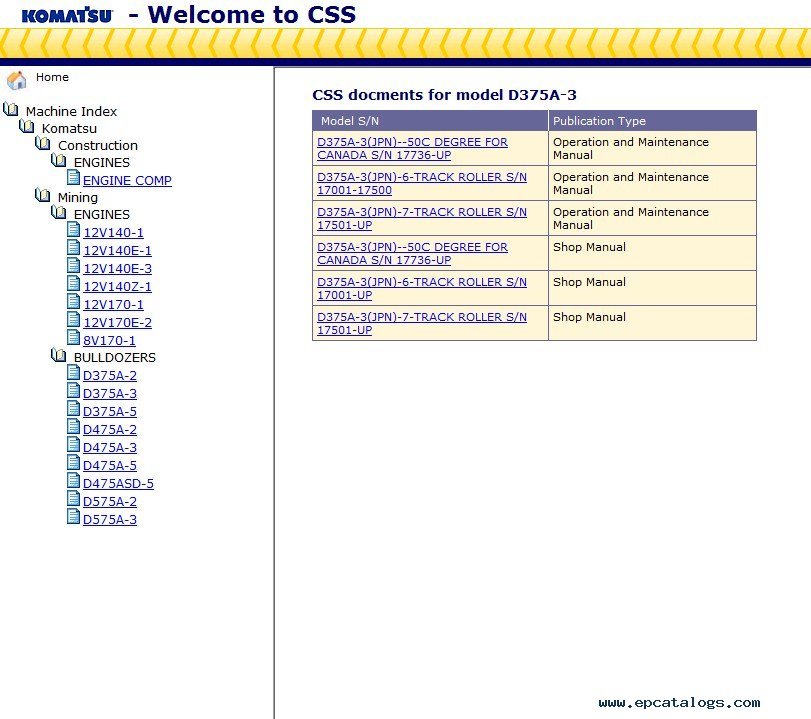Open the D575A-3 bulldozer link

pos(110,520)
